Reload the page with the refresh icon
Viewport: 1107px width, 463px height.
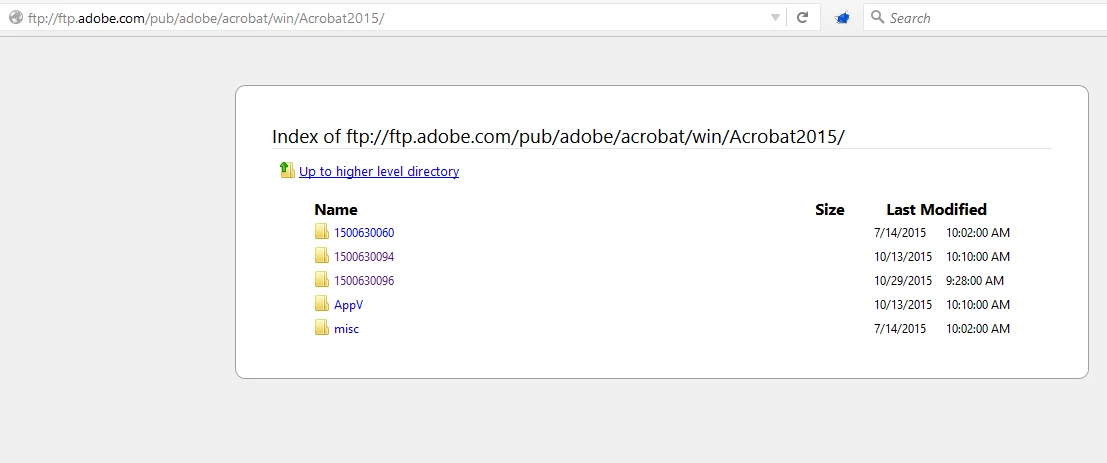point(802,18)
